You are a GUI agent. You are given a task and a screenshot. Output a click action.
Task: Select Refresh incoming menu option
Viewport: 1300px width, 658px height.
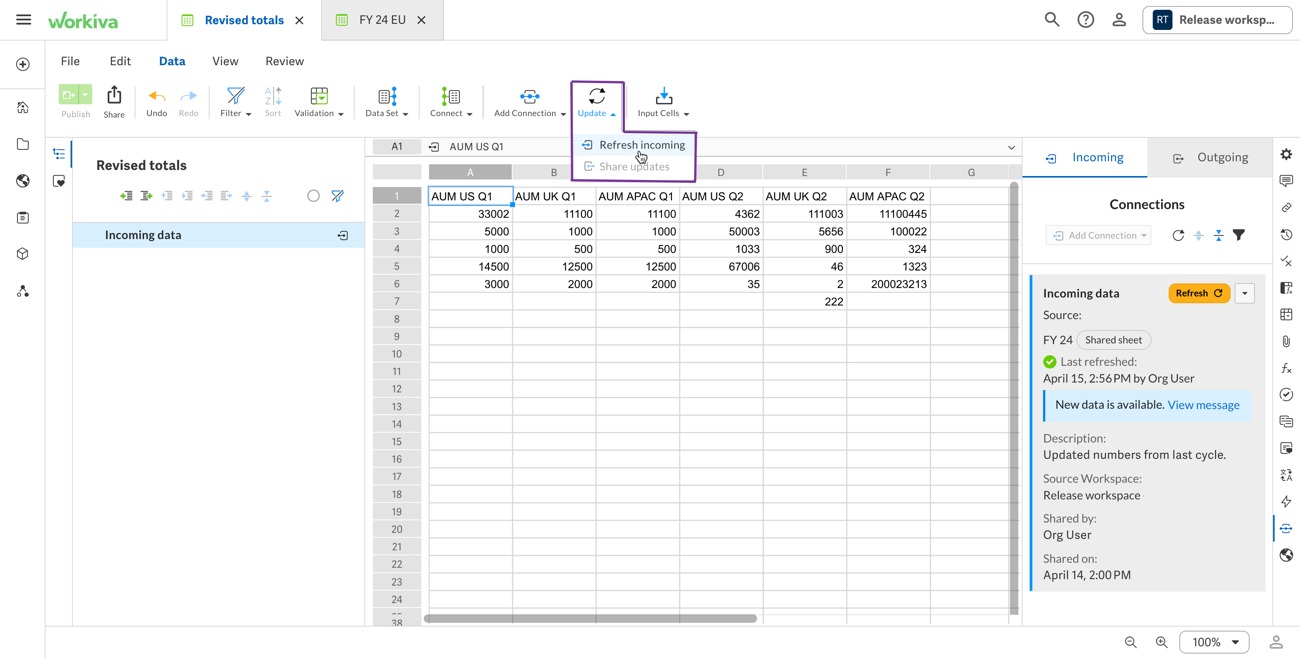point(641,145)
